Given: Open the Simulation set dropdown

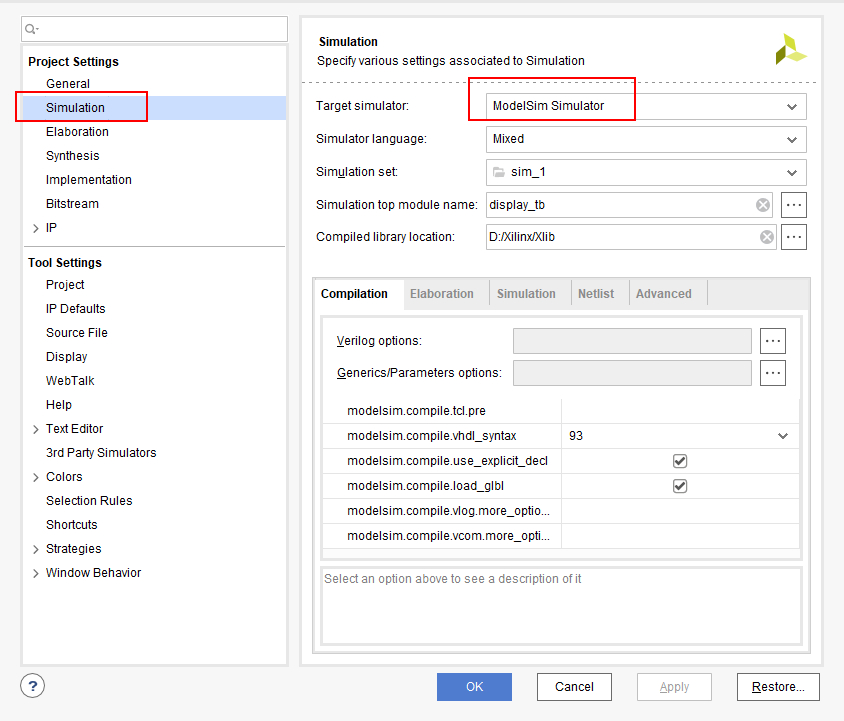Looking at the screenshot, I should point(791,172).
